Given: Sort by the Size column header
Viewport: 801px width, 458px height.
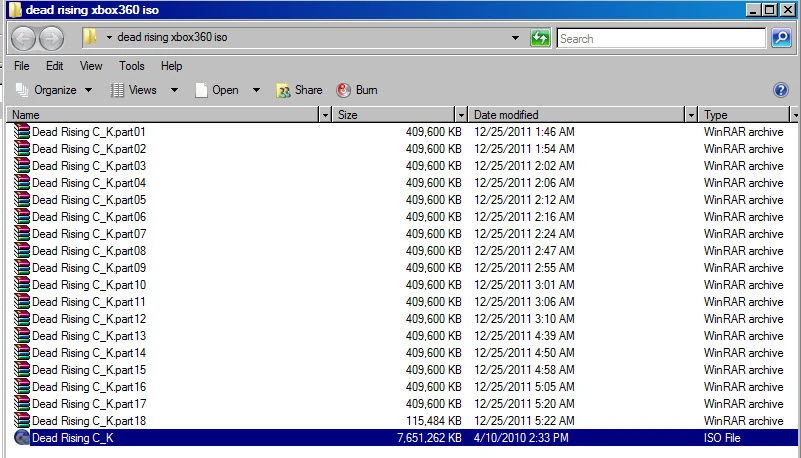Looking at the screenshot, I should point(394,115).
